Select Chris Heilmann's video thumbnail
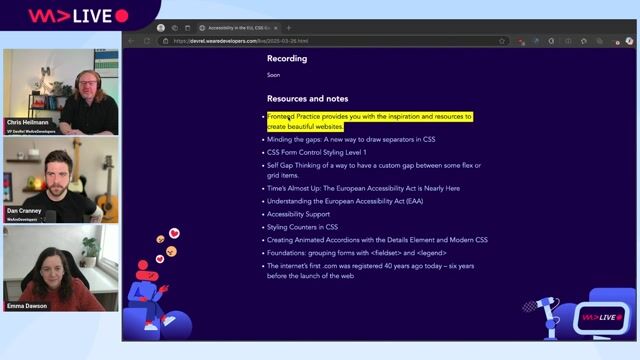Screen dimensions: 640x360 pos(61,92)
